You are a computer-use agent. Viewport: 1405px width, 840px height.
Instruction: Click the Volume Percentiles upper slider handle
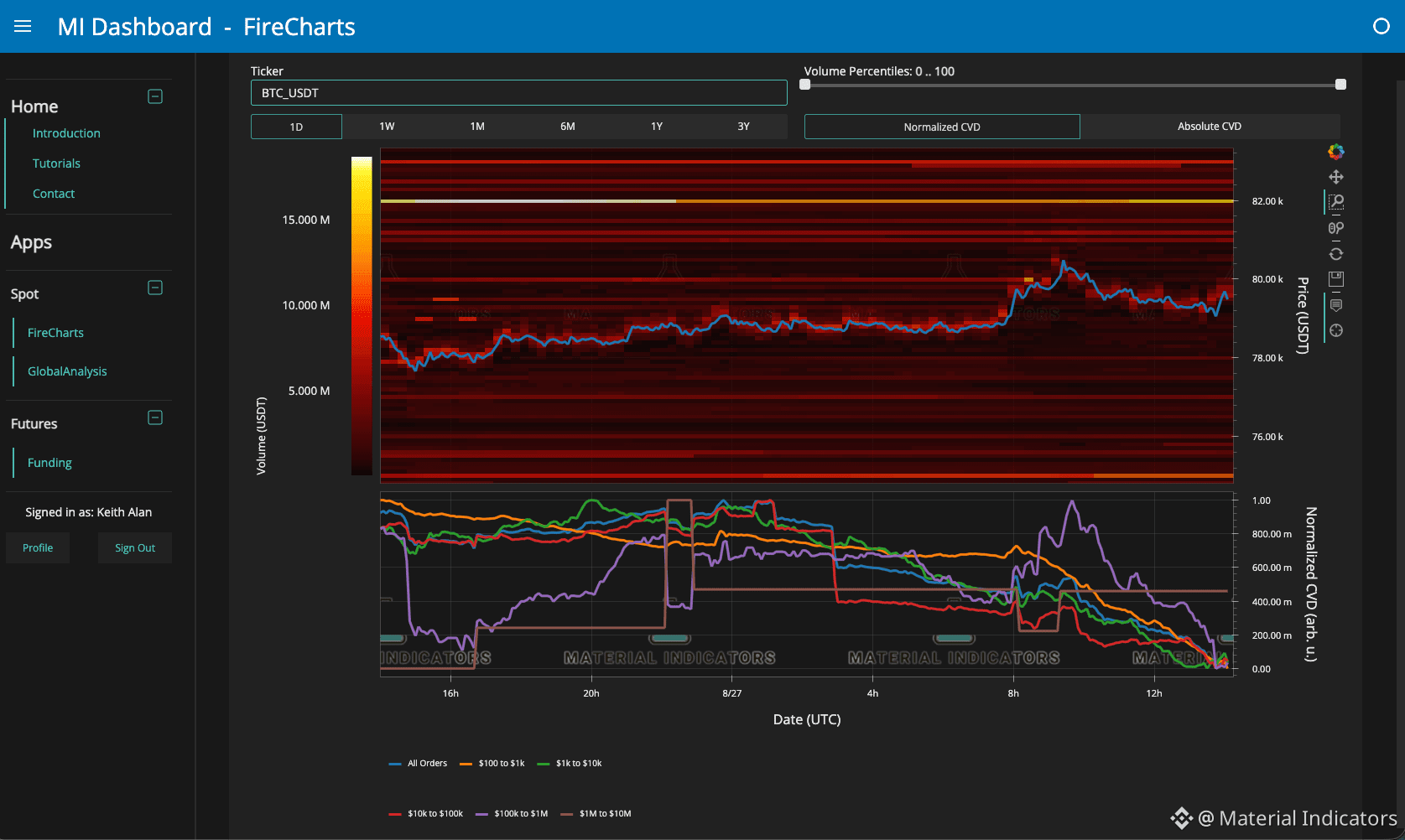click(x=1340, y=84)
